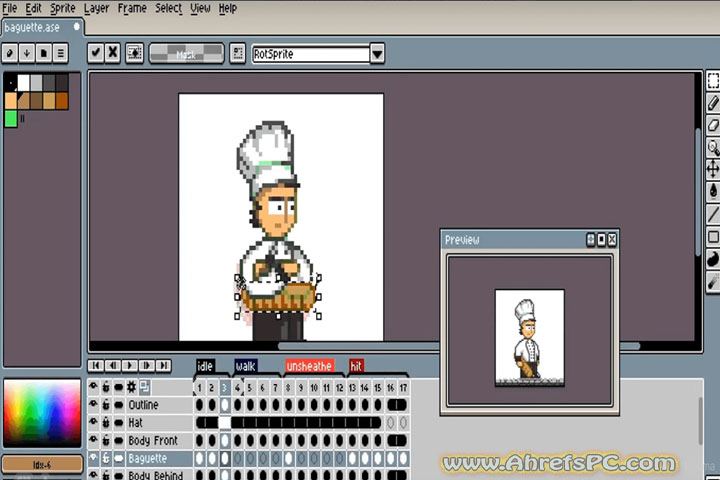This screenshot has height=480, width=720.
Task: Select the Body Front layer name
Action: coord(153,440)
